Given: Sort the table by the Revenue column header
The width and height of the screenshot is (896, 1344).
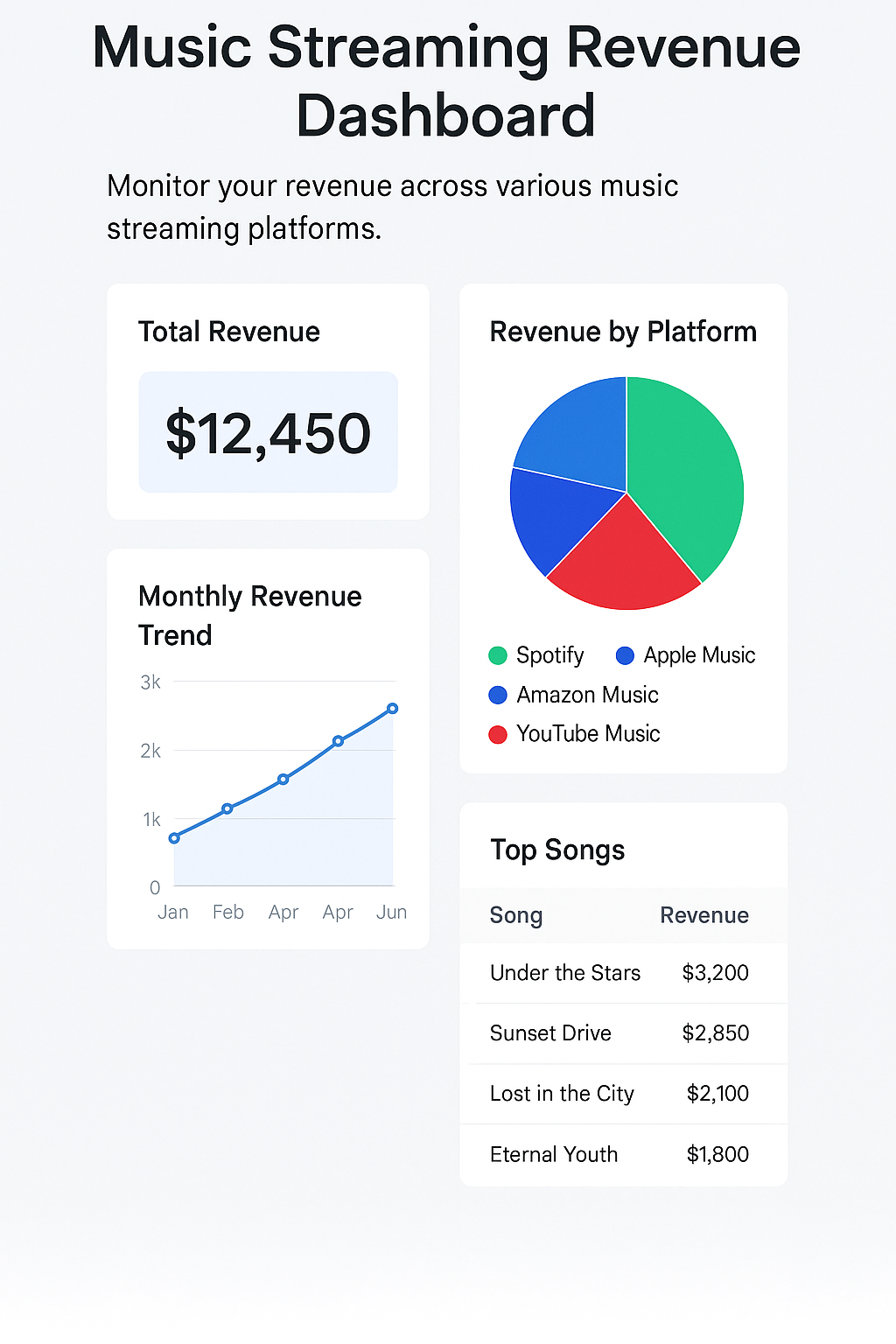Looking at the screenshot, I should (x=703, y=915).
